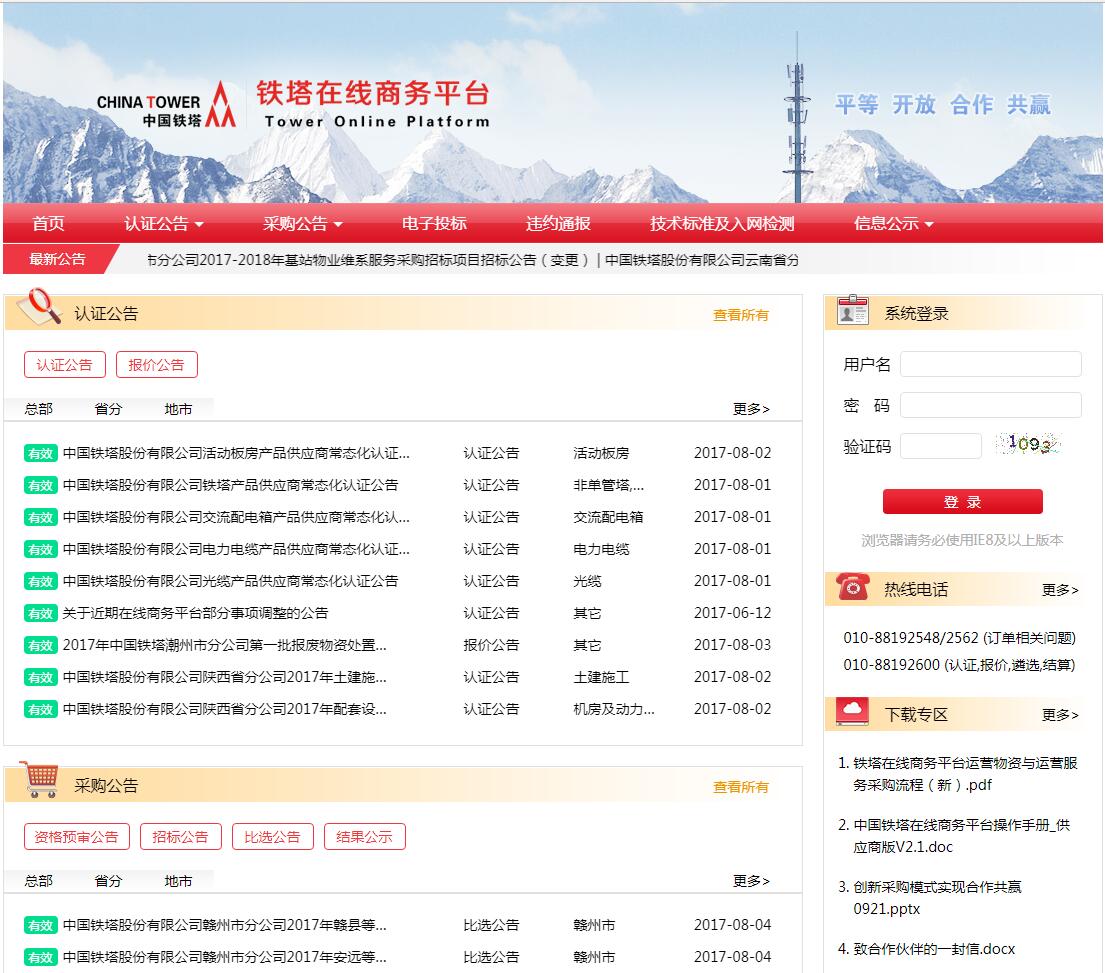This screenshot has height=973, width=1105.
Task: Click 更多> in 采购公告 tab row
Action: [x=751, y=881]
